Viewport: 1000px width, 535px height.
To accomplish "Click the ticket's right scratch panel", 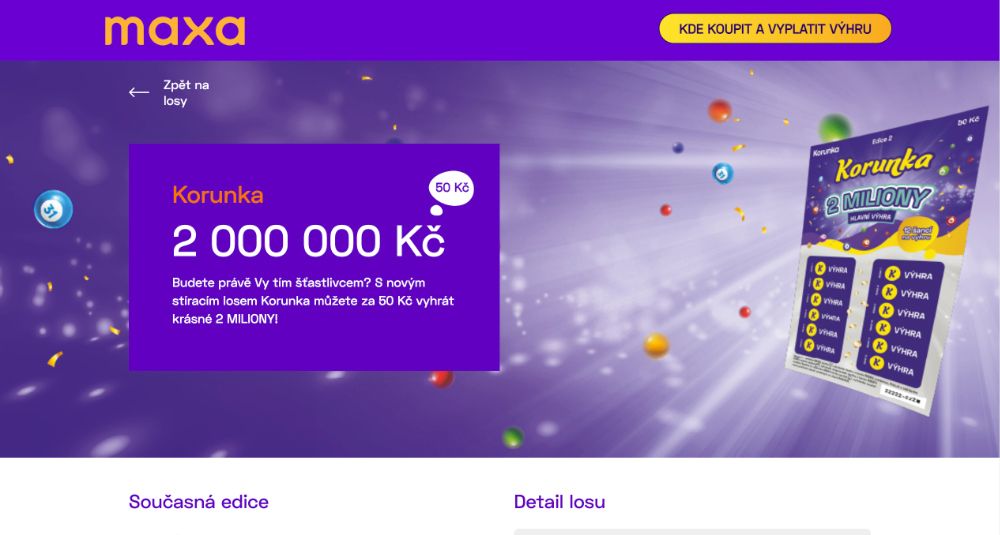I will click(900, 321).
